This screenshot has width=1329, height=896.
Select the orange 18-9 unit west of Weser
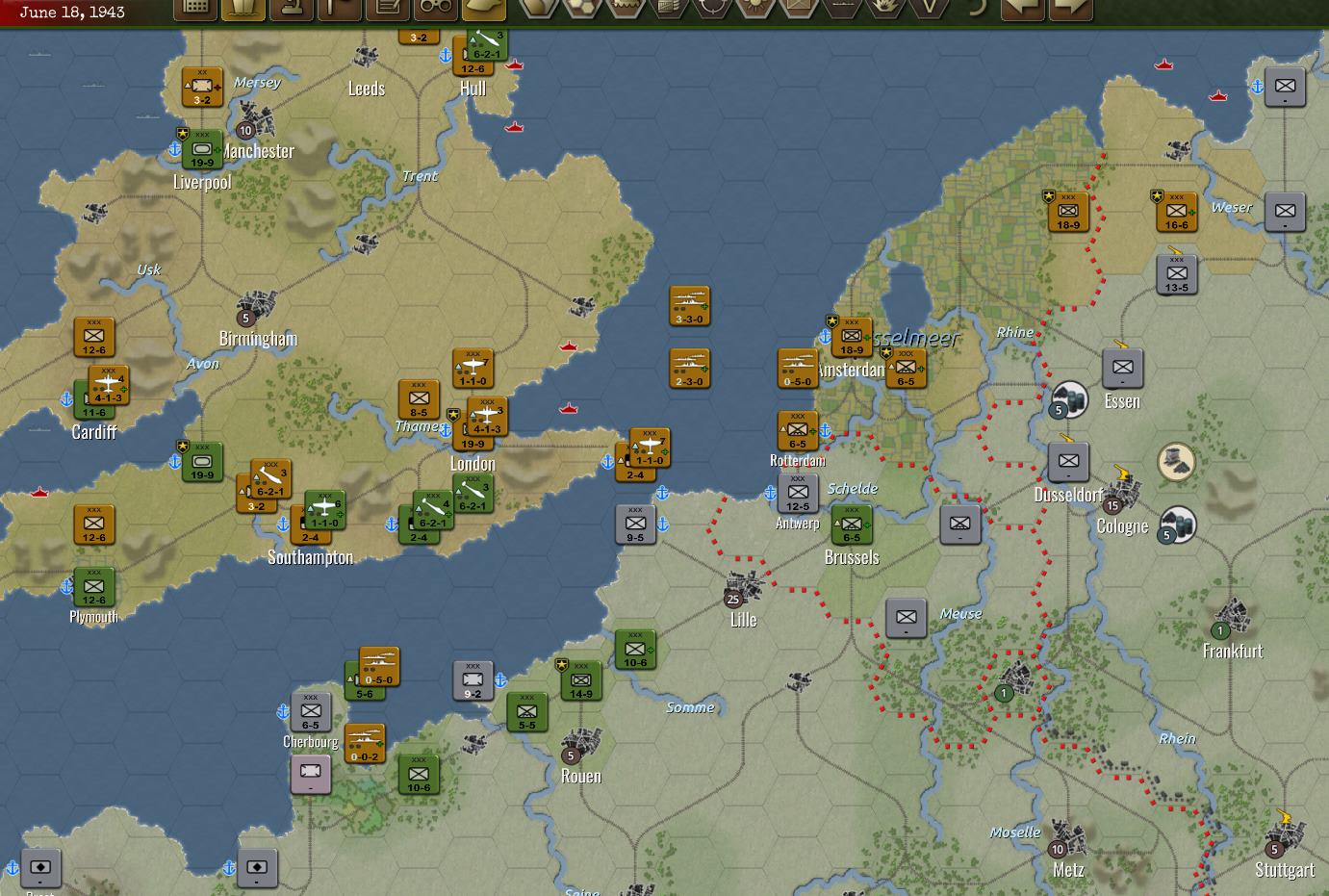click(1068, 212)
